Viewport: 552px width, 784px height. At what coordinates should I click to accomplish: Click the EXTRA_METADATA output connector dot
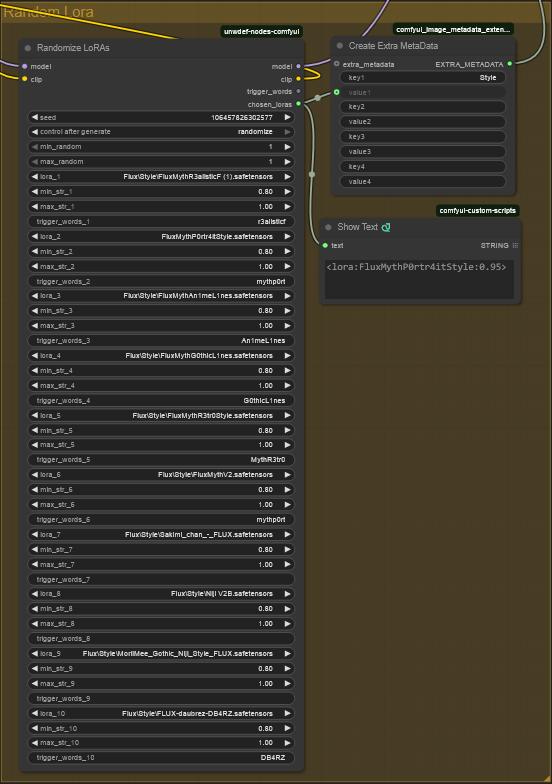510,64
